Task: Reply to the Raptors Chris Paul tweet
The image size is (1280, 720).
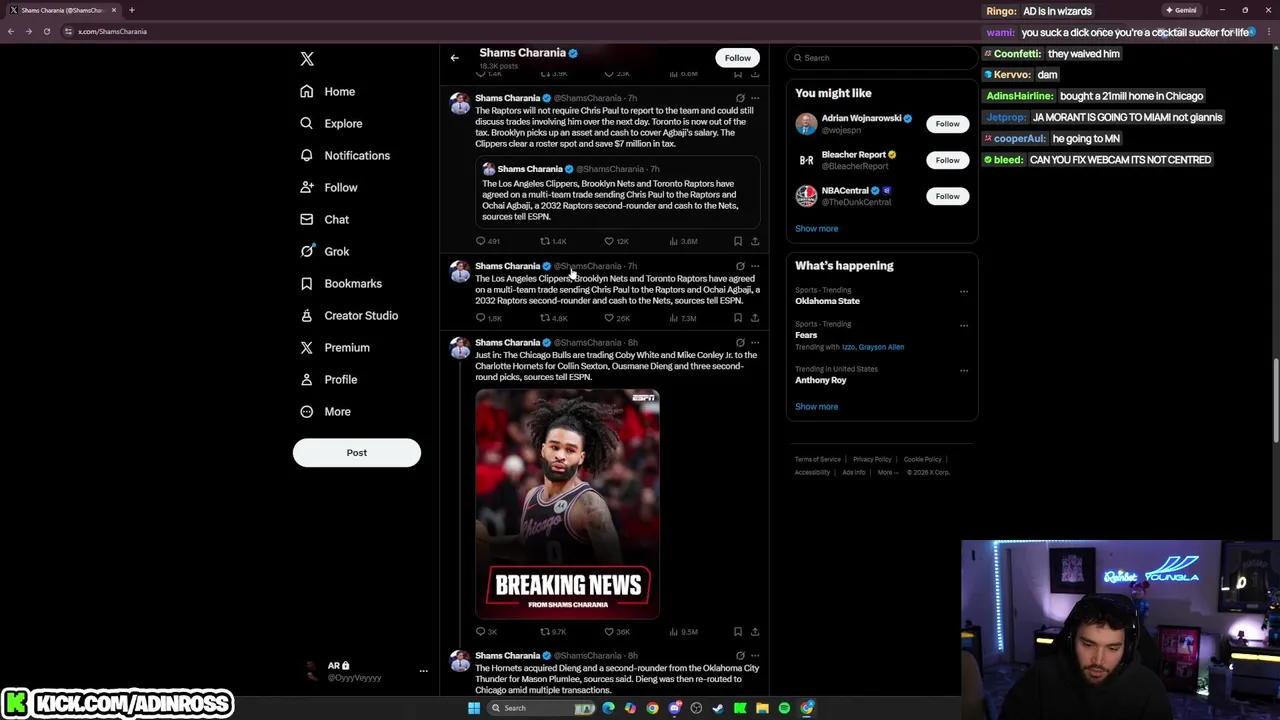Action: [480, 241]
